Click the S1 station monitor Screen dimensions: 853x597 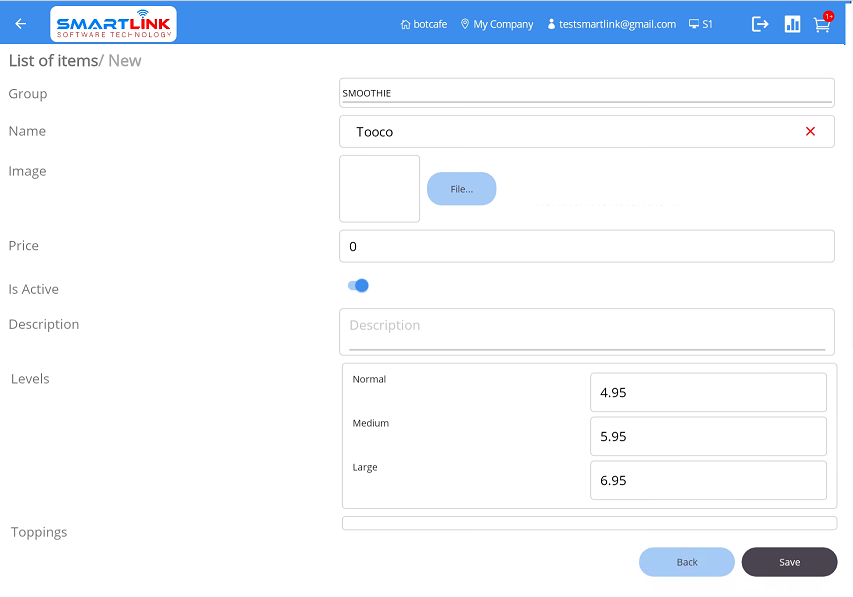pos(701,24)
